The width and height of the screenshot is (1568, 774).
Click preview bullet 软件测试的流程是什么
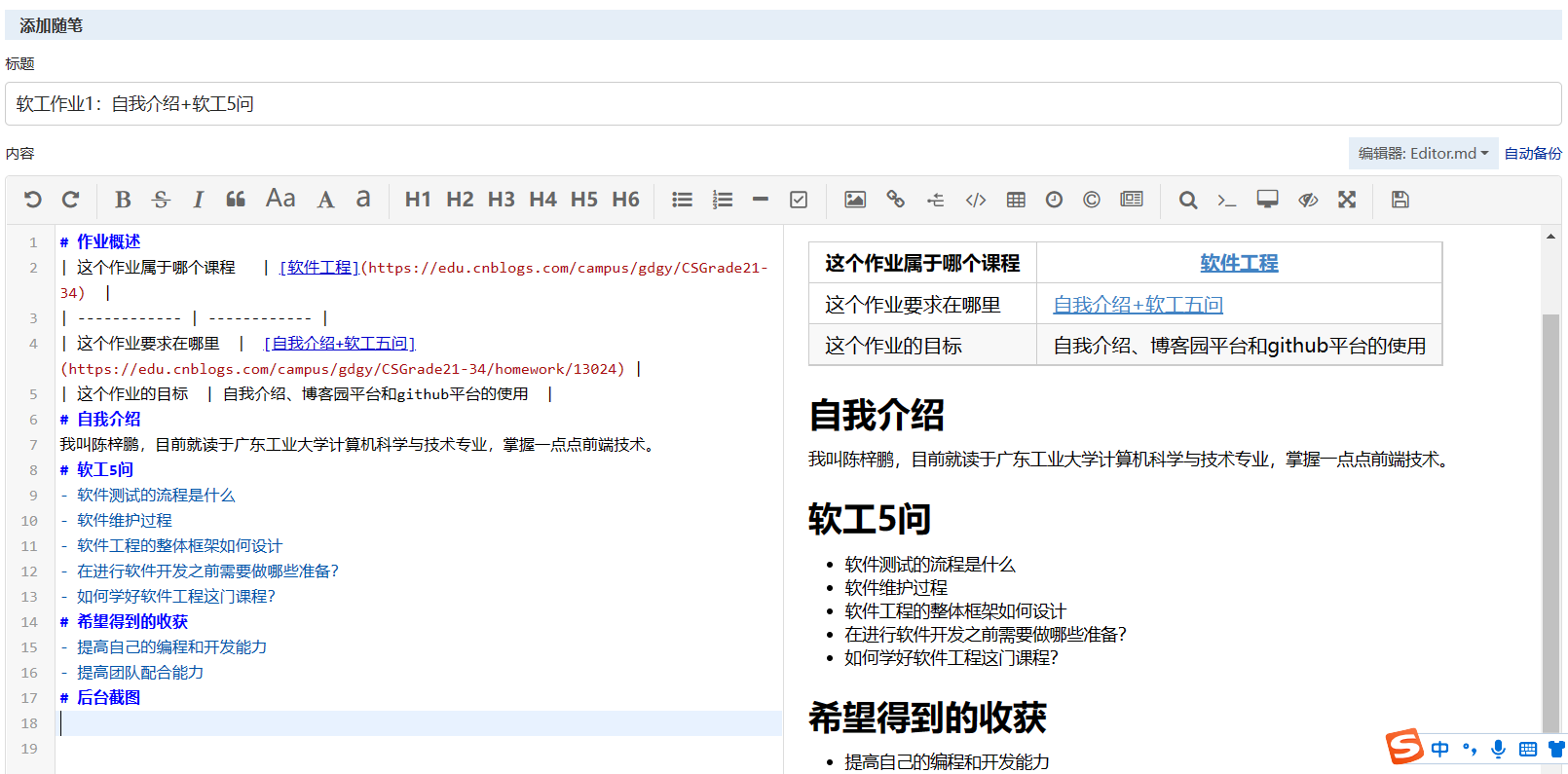tap(930, 565)
